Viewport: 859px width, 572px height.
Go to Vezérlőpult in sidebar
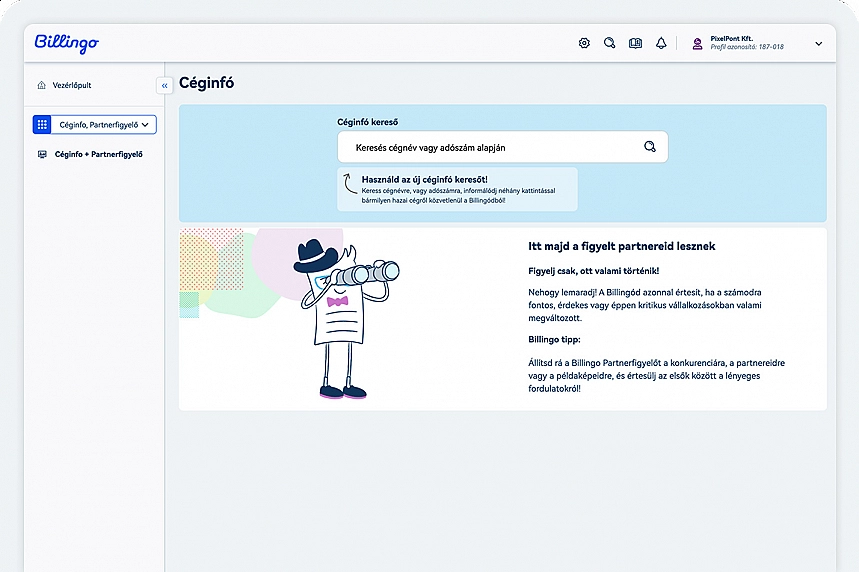coord(72,86)
